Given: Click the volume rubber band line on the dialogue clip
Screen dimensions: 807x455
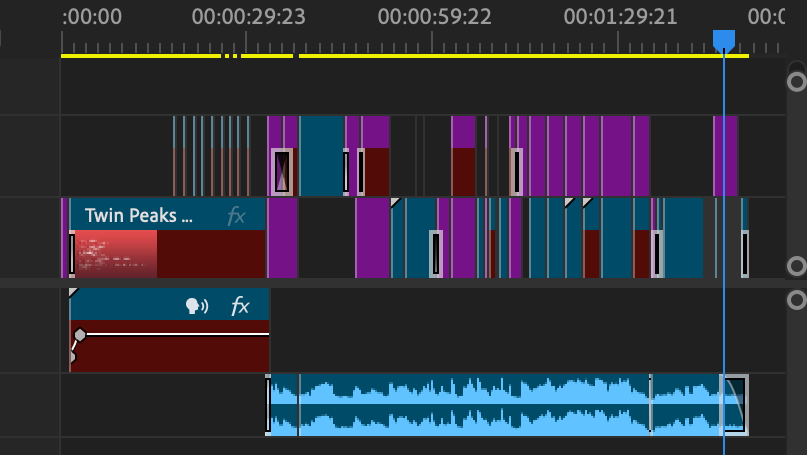Looking at the screenshot, I should pos(178,334).
